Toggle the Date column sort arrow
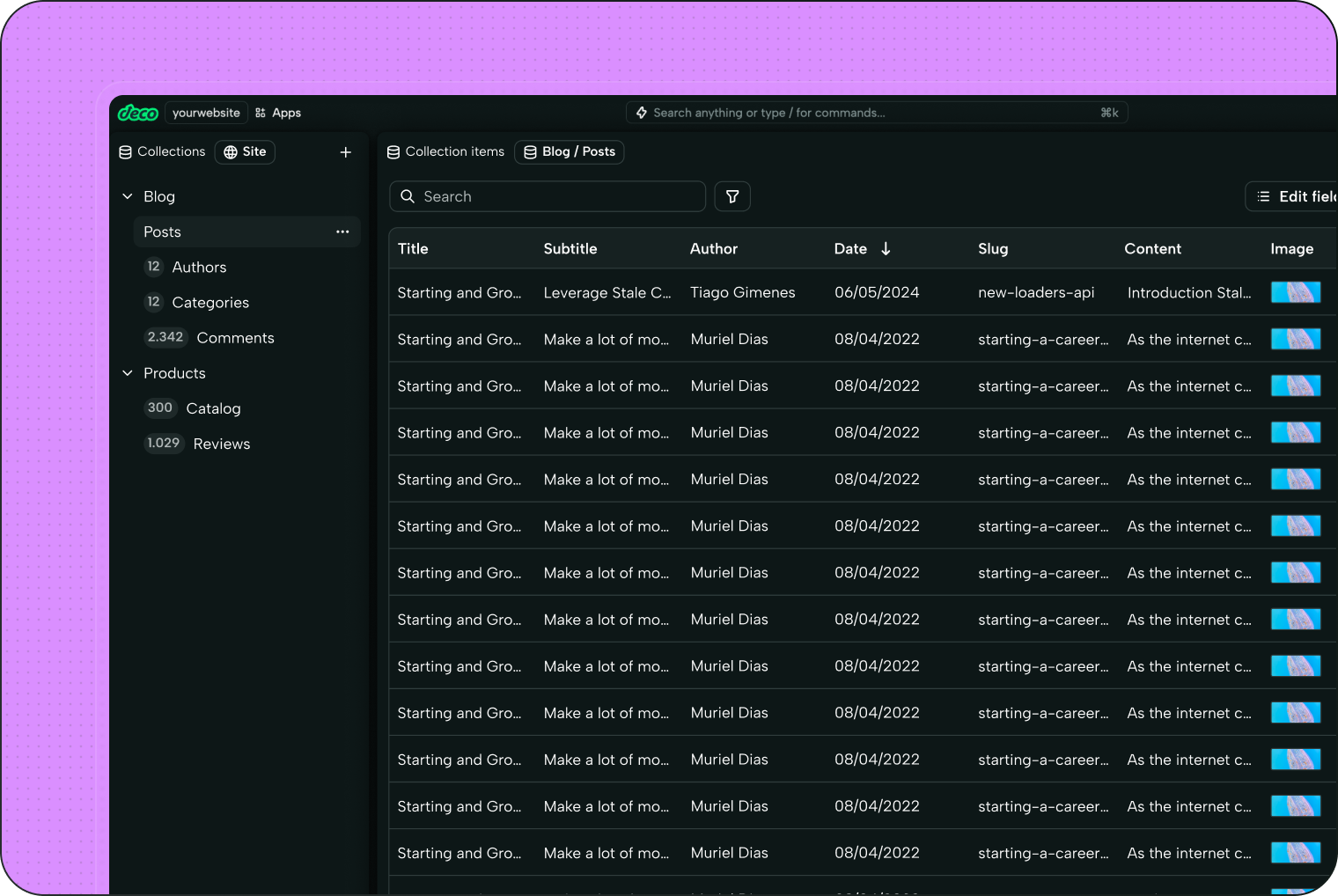 [x=886, y=248]
